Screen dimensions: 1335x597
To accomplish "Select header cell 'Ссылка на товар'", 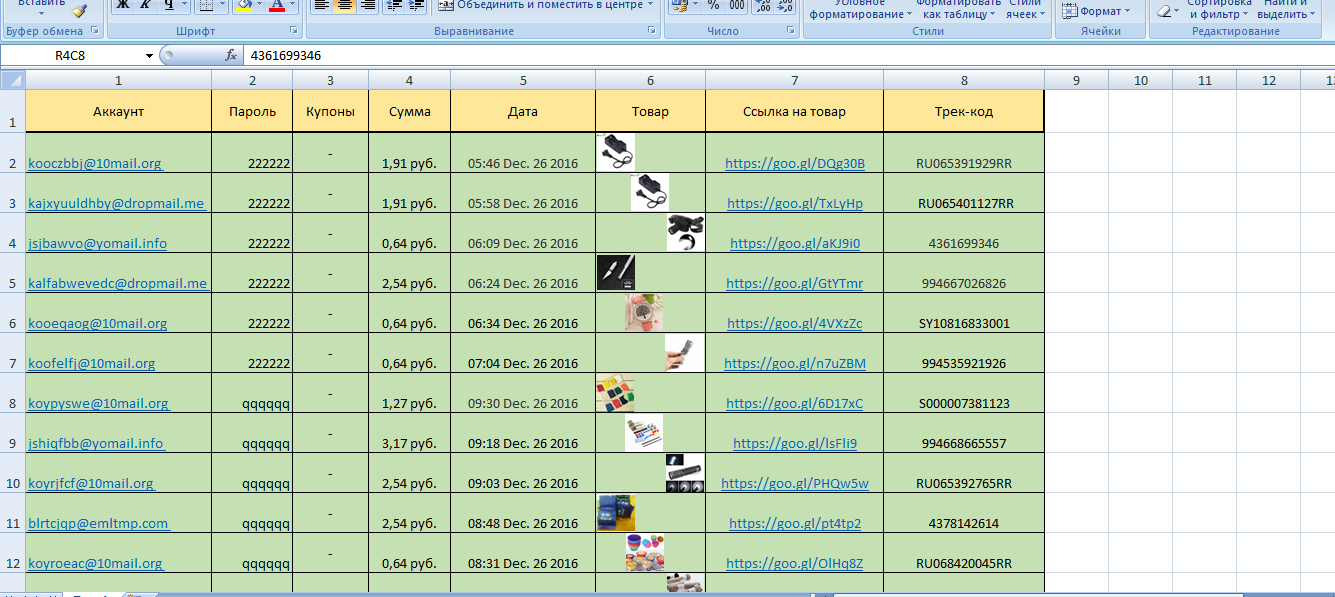I will pyautogui.click(x=795, y=112).
